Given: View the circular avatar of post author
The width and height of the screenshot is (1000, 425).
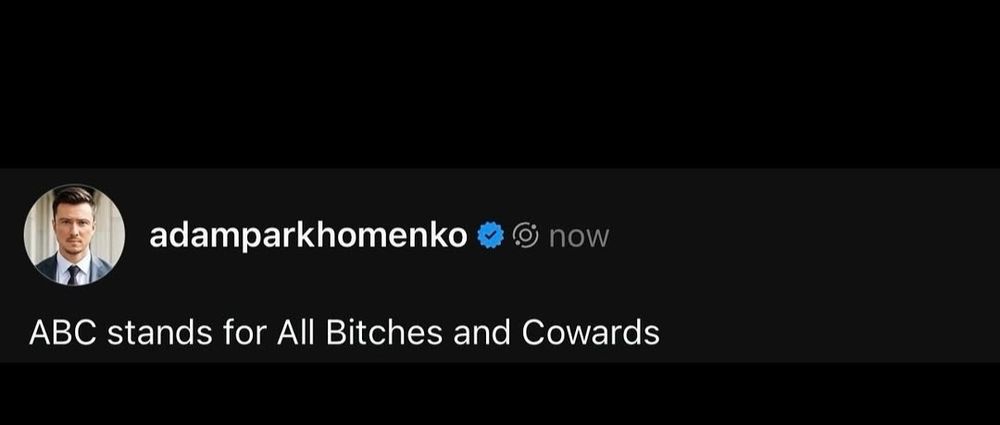Looking at the screenshot, I should 74,235.
